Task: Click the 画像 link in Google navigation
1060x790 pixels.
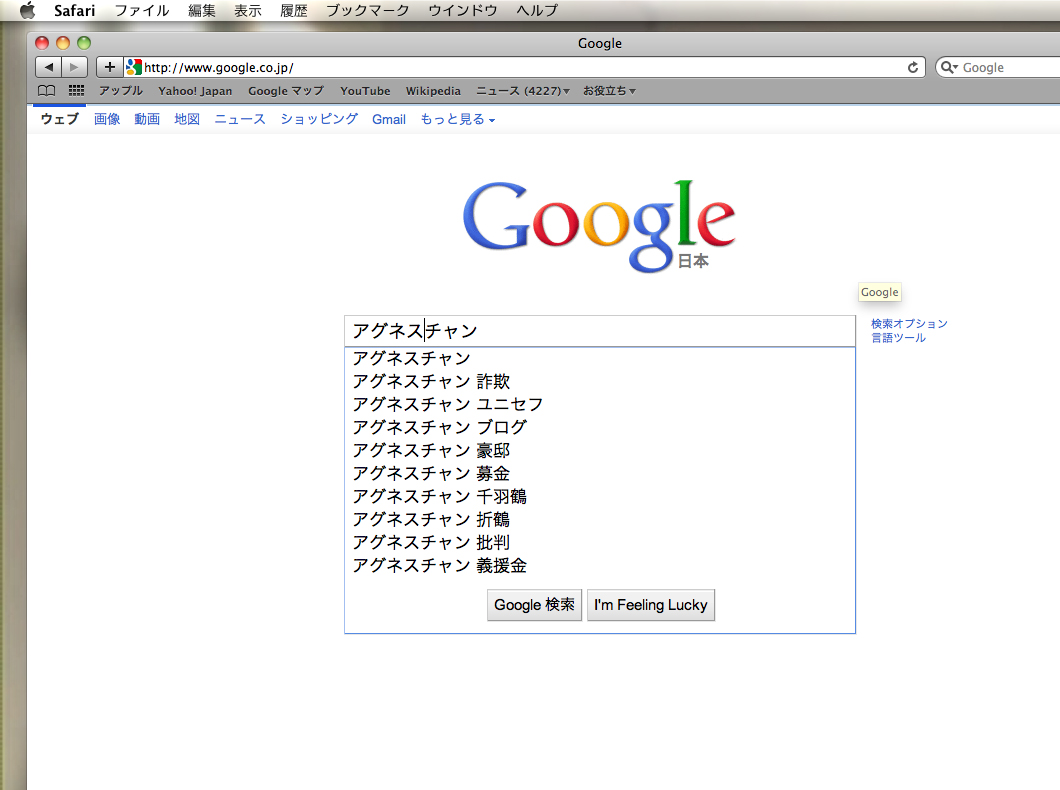Action: click(x=107, y=119)
